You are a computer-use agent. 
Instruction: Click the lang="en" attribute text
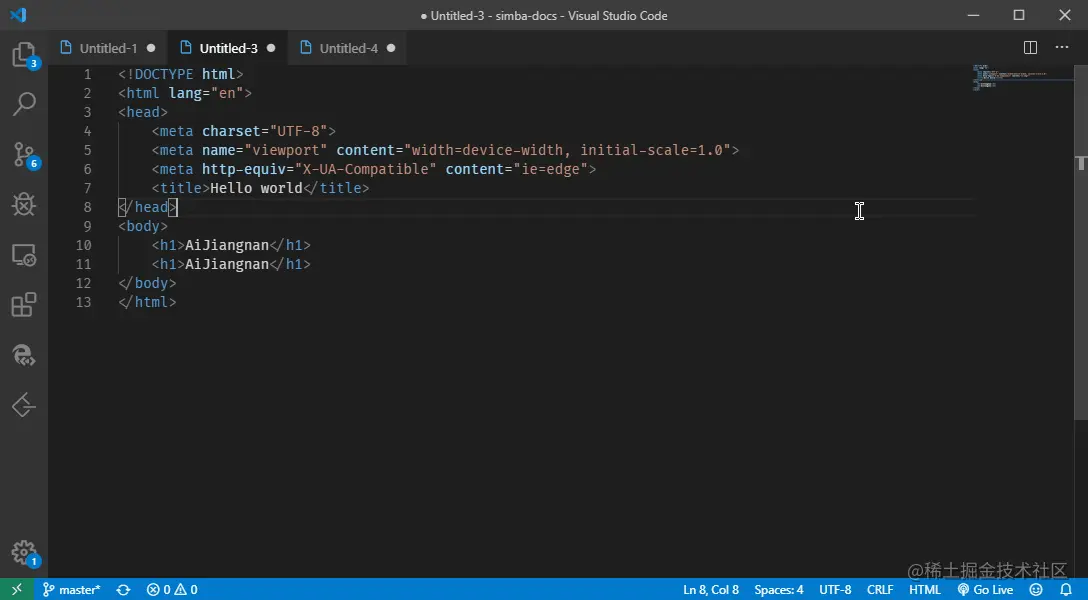point(206,93)
